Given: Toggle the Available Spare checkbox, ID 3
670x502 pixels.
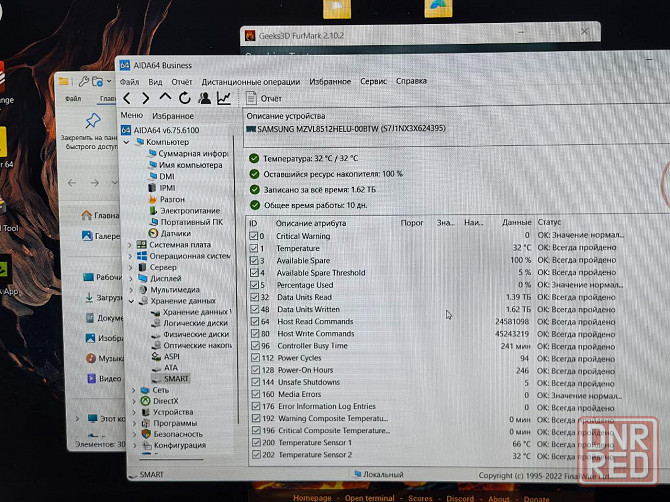Looking at the screenshot, I should click(254, 260).
